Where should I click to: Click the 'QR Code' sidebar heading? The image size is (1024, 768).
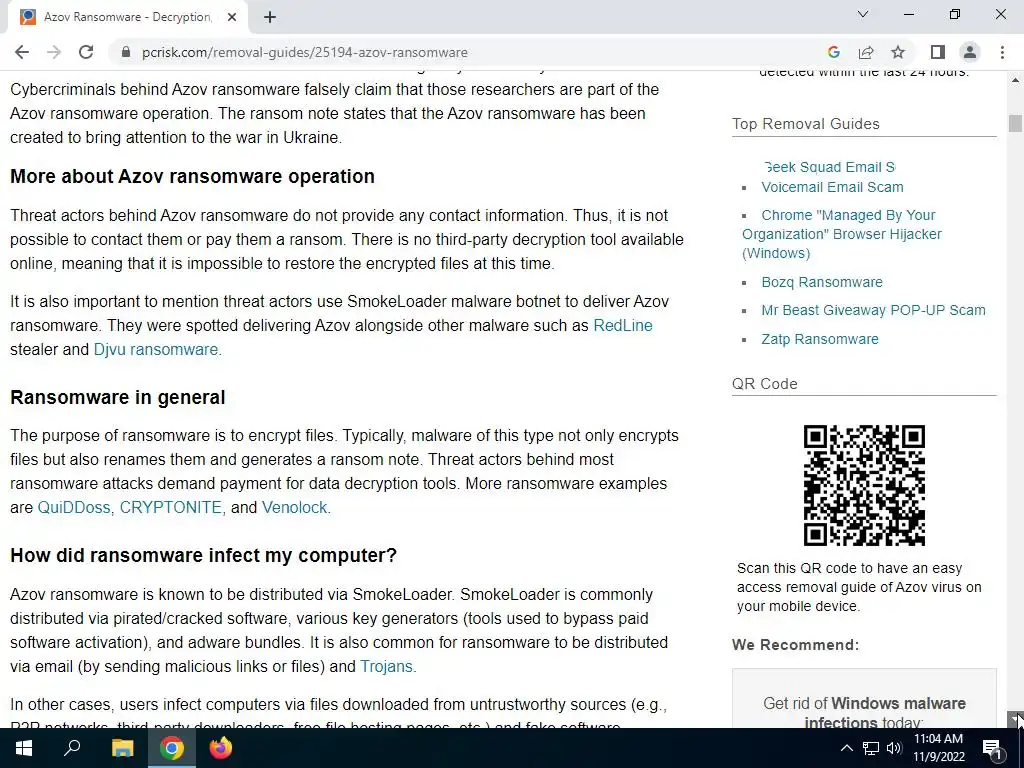click(x=765, y=384)
